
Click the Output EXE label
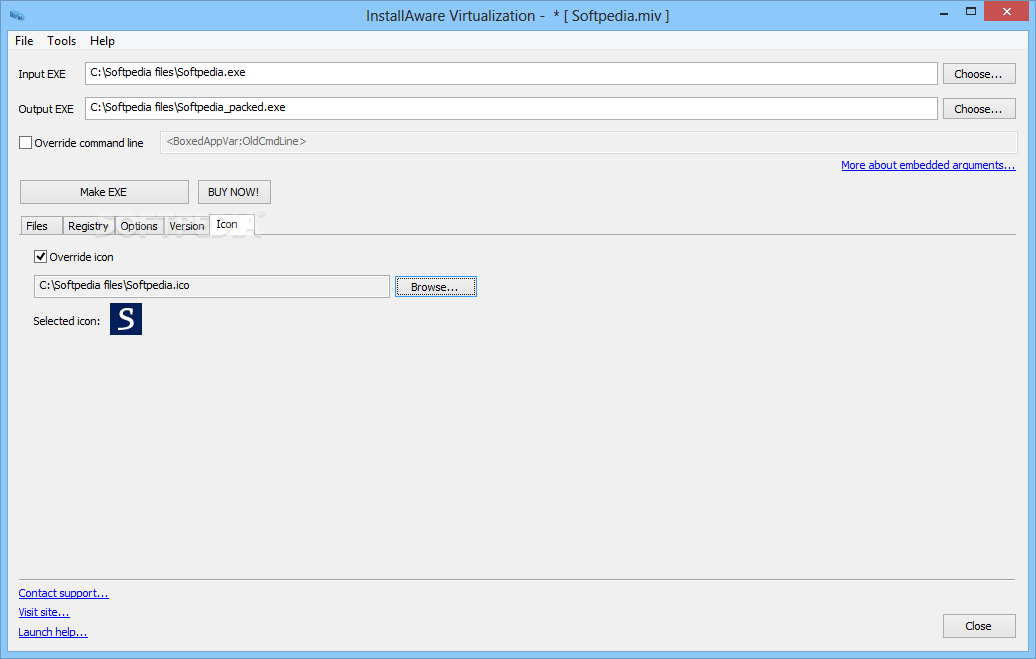(x=46, y=109)
